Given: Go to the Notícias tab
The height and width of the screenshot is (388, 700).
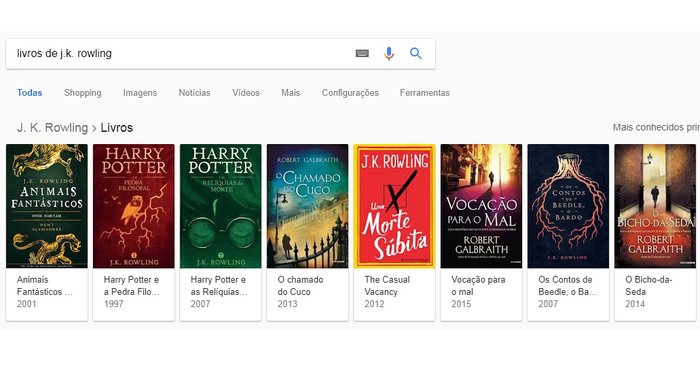Looking at the screenshot, I should point(194,93).
